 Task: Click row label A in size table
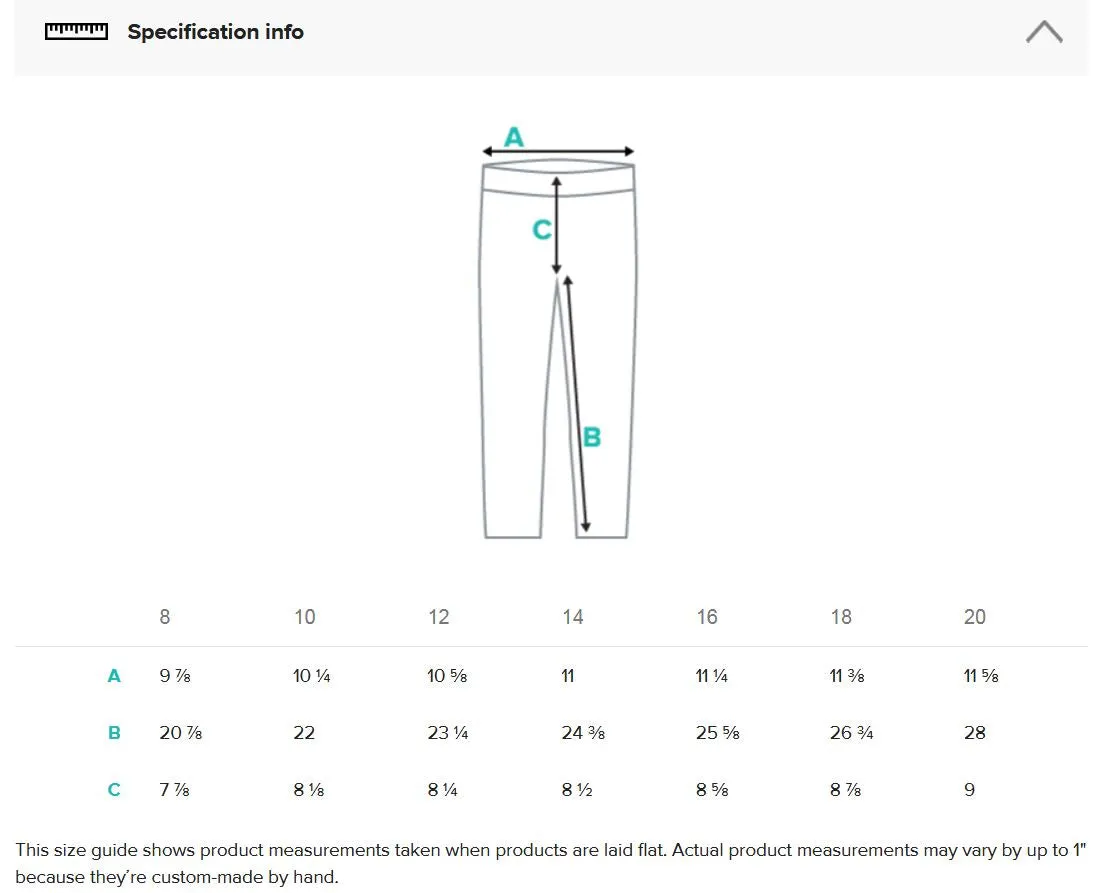pyautogui.click(x=114, y=676)
